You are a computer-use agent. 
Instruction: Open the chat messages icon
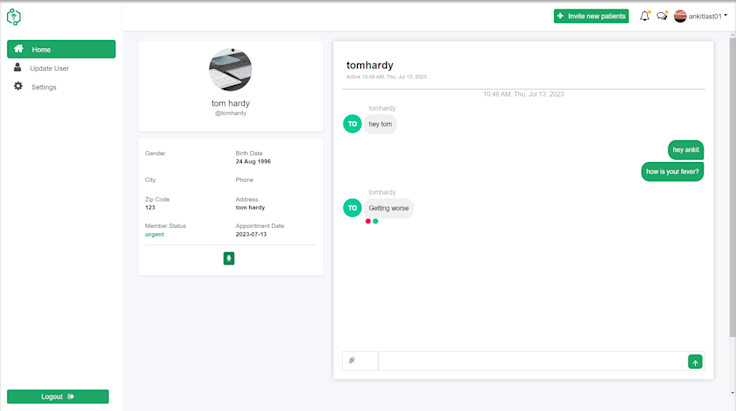click(x=662, y=16)
